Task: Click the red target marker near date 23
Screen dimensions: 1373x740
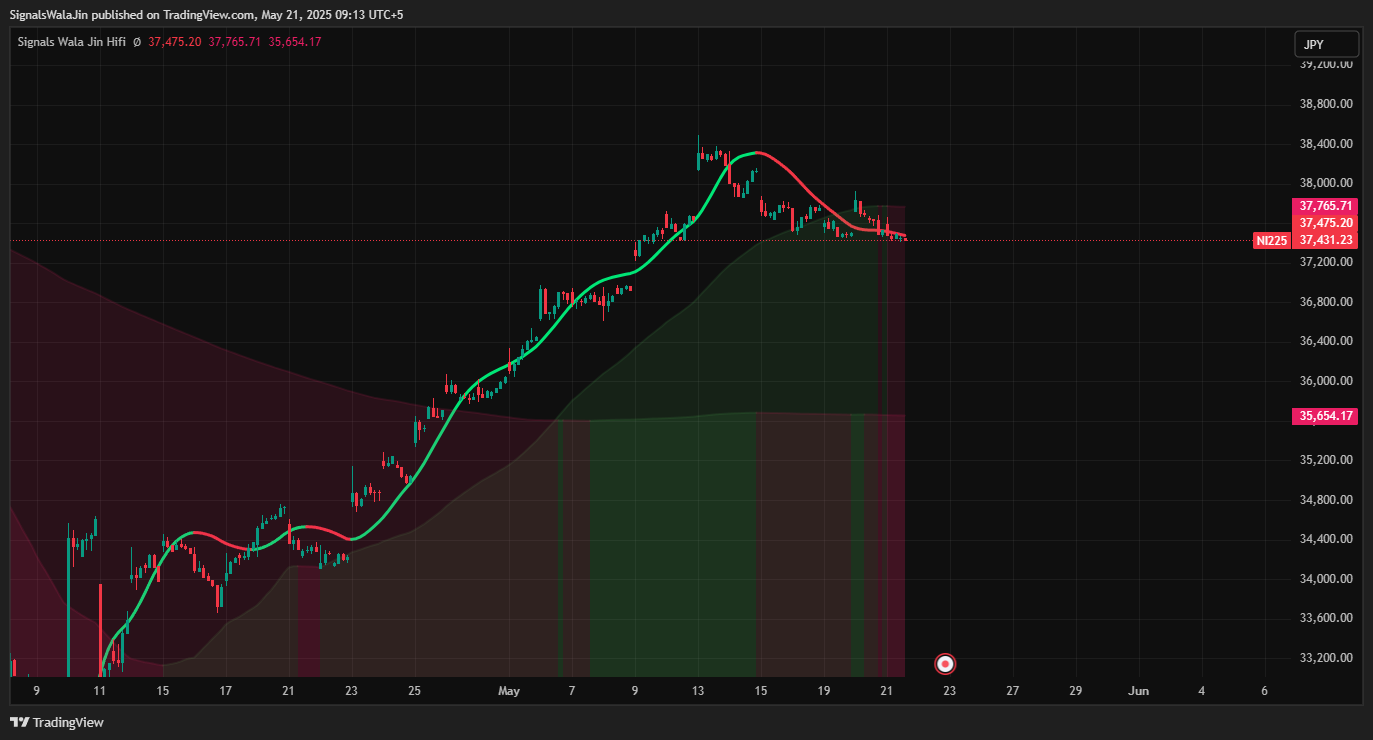Action: (945, 663)
